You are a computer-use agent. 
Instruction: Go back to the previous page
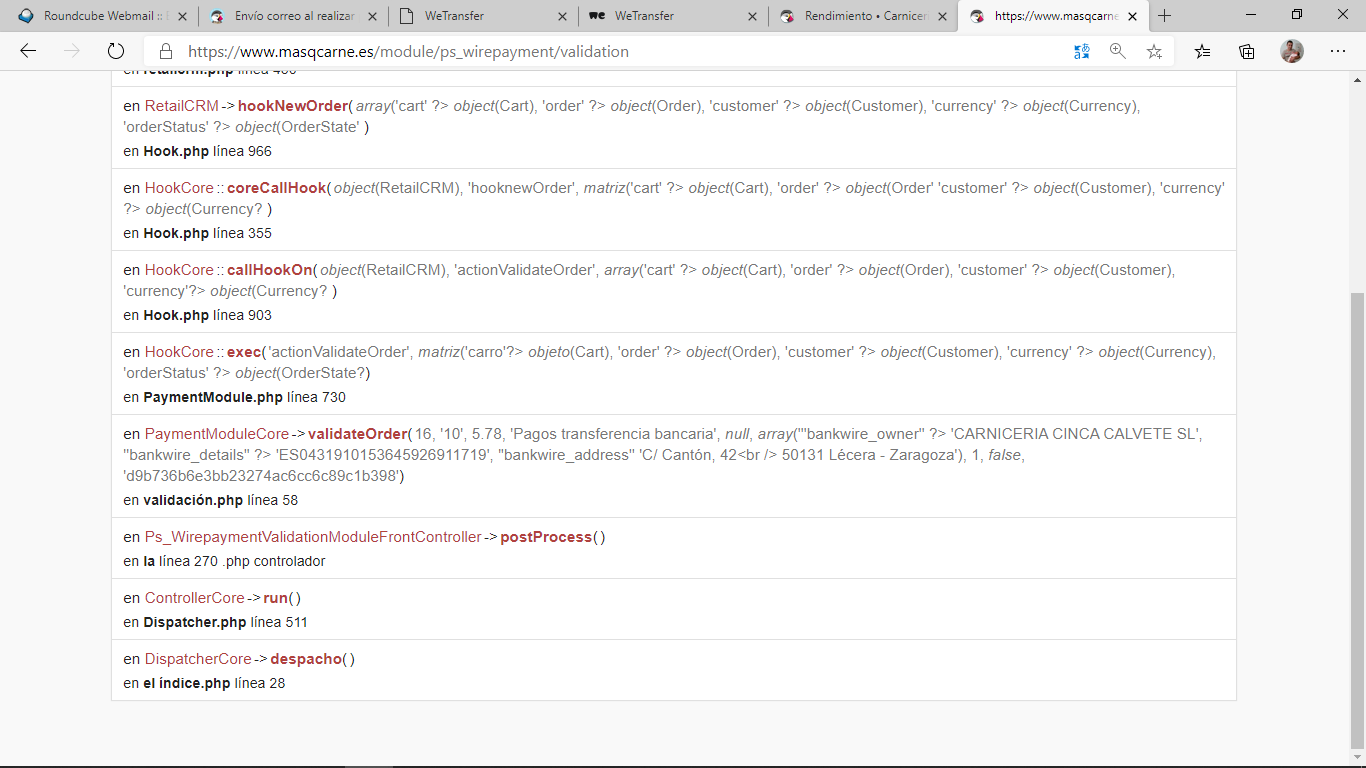coord(28,51)
